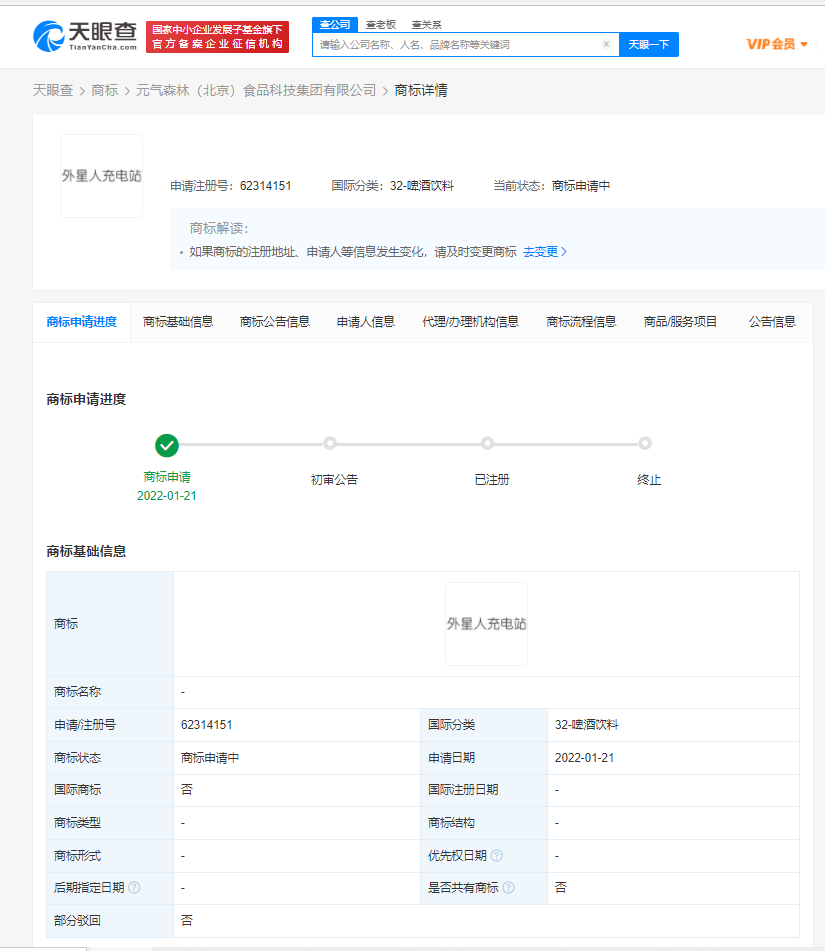This screenshot has height=951, width=825.
Task: Click the 外星人充电站 trademark image at top
Action: 101,176
